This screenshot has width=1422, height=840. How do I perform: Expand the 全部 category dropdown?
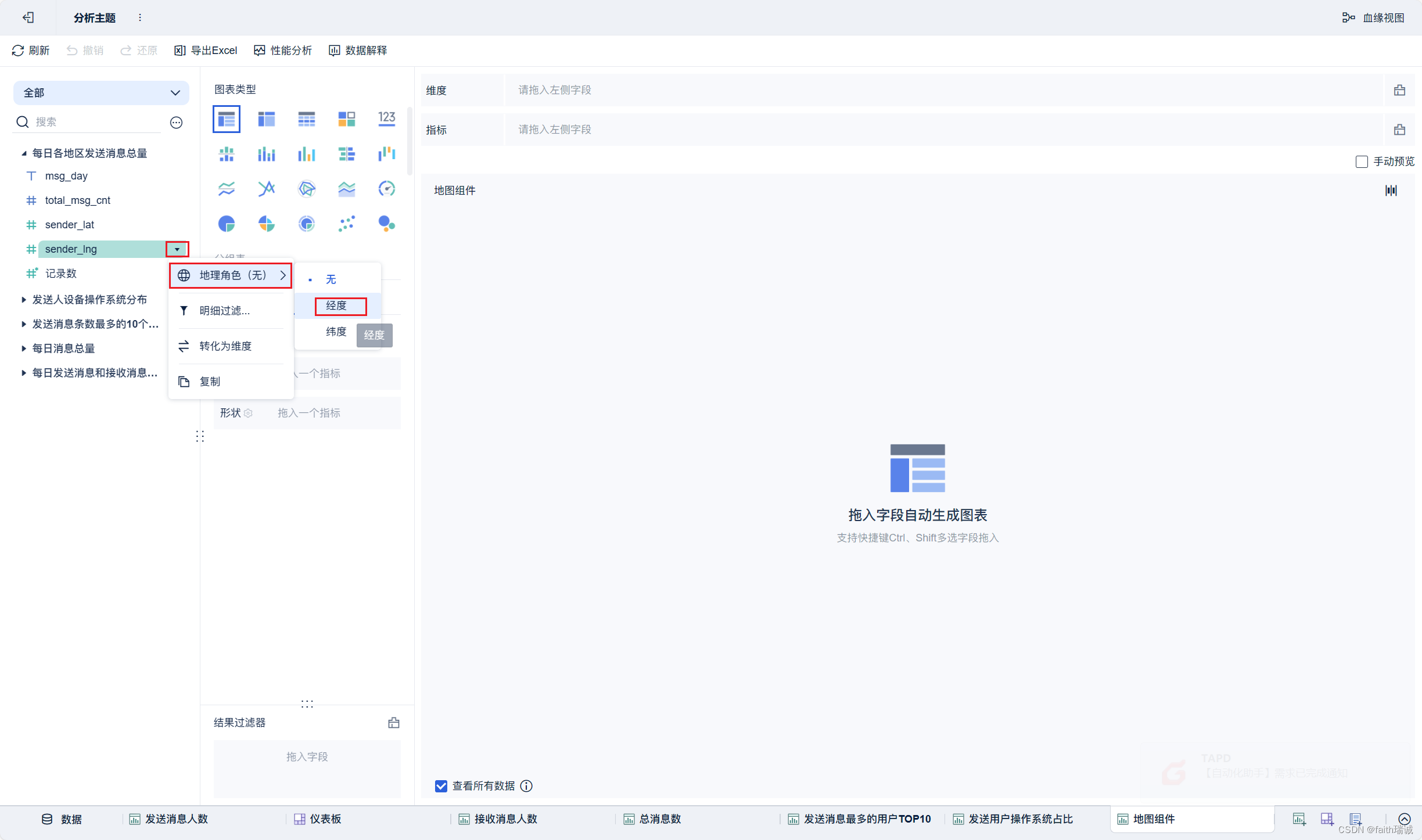click(175, 92)
